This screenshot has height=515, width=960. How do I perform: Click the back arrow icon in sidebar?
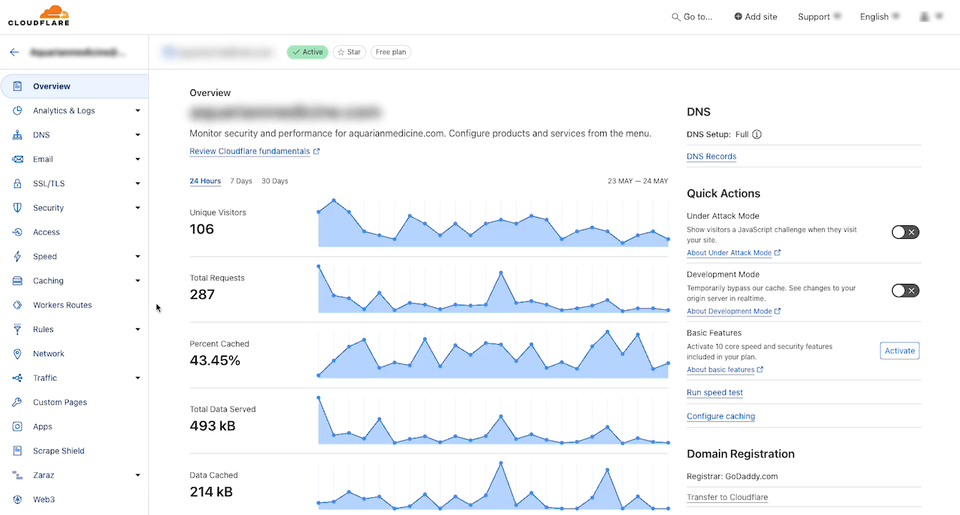click(x=15, y=52)
